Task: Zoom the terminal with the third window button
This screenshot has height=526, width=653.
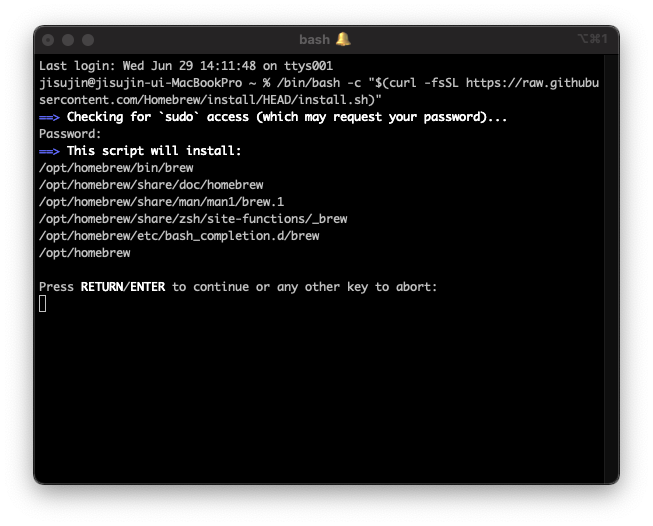Action: tap(88, 40)
